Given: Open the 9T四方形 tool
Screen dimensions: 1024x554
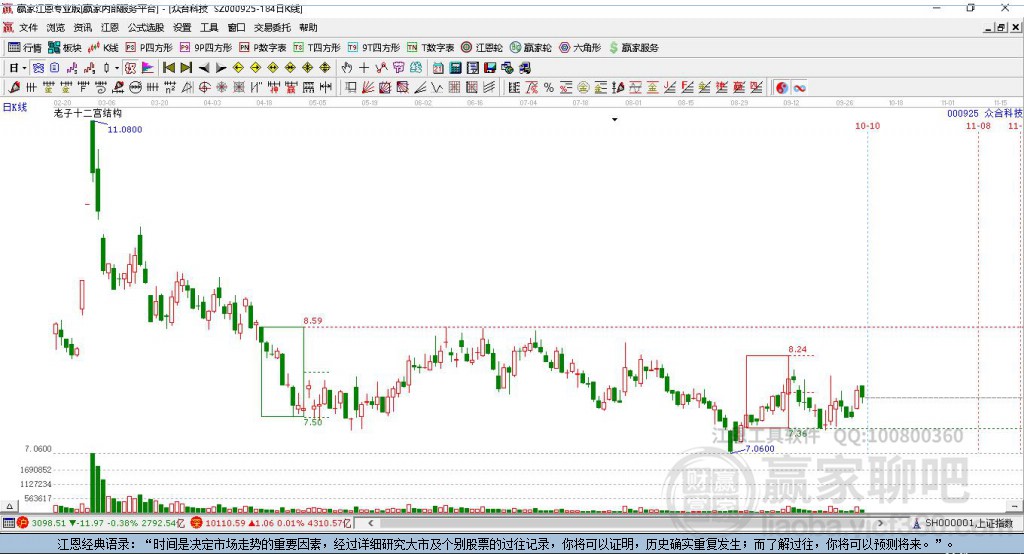Looking at the screenshot, I should click(374, 48).
